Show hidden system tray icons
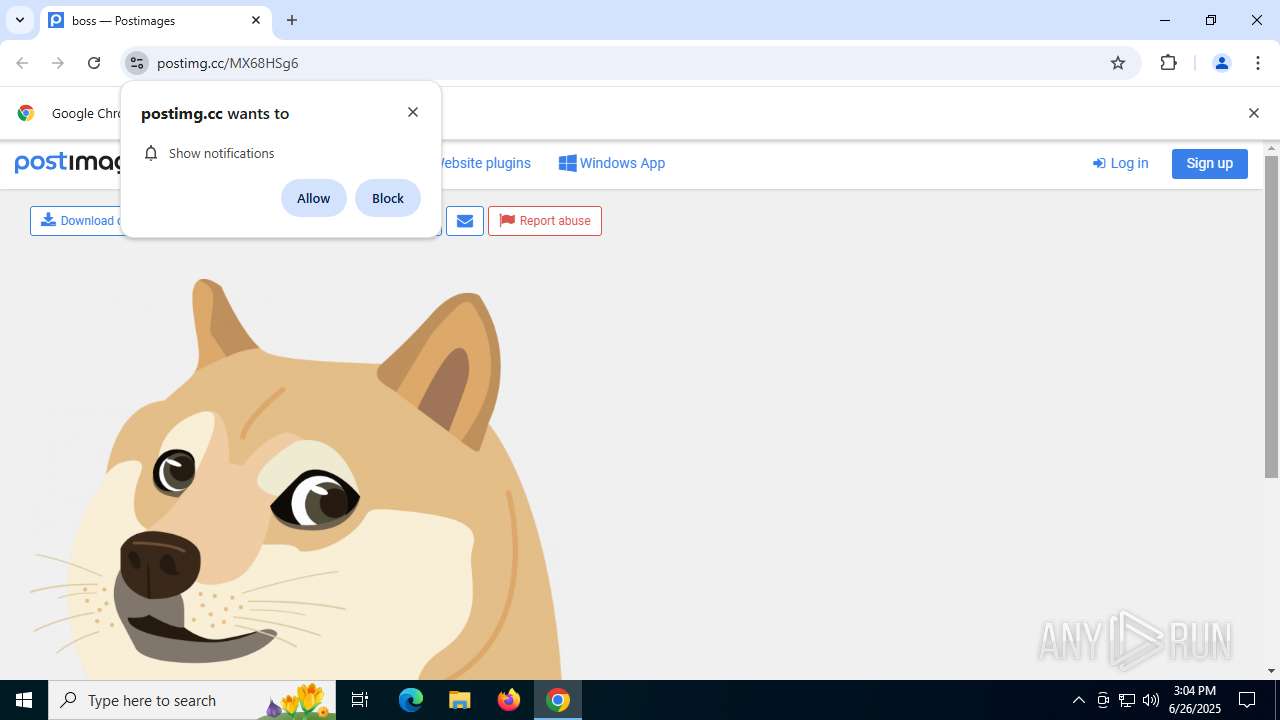This screenshot has height=720, width=1280. pyautogui.click(x=1078, y=700)
